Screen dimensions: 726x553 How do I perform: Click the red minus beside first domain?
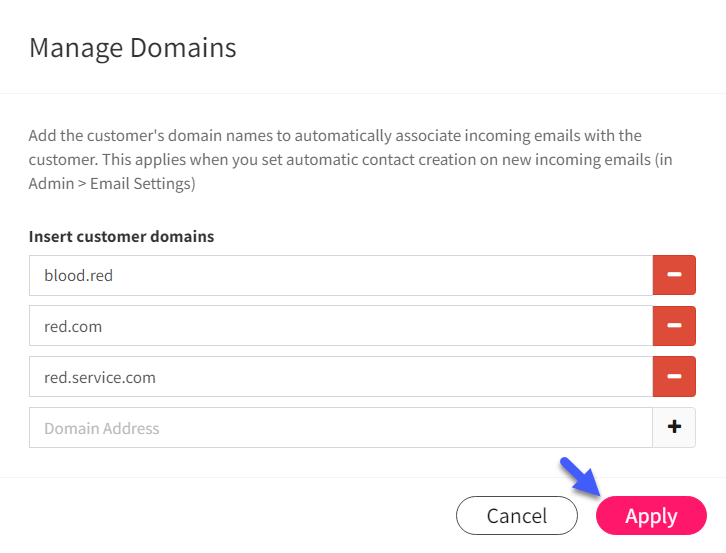click(674, 275)
